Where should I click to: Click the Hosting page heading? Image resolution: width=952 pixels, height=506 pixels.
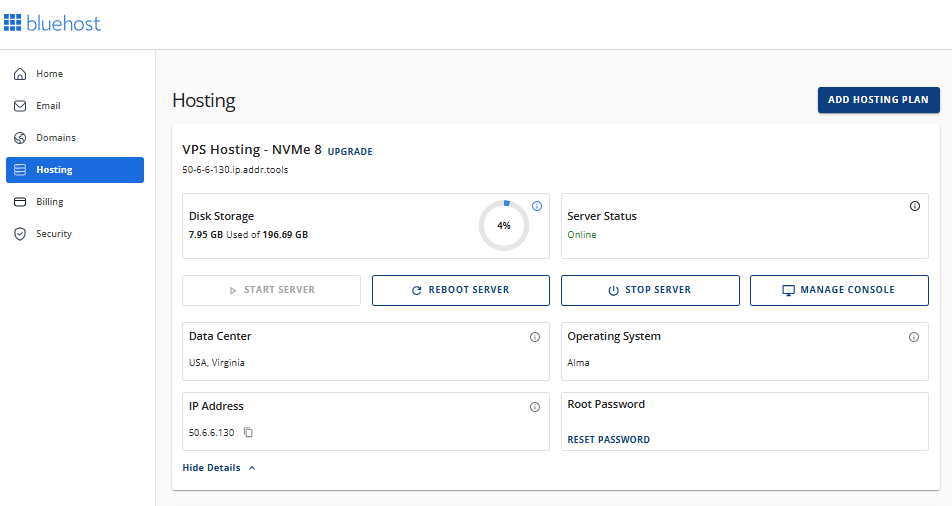point(204,101)
